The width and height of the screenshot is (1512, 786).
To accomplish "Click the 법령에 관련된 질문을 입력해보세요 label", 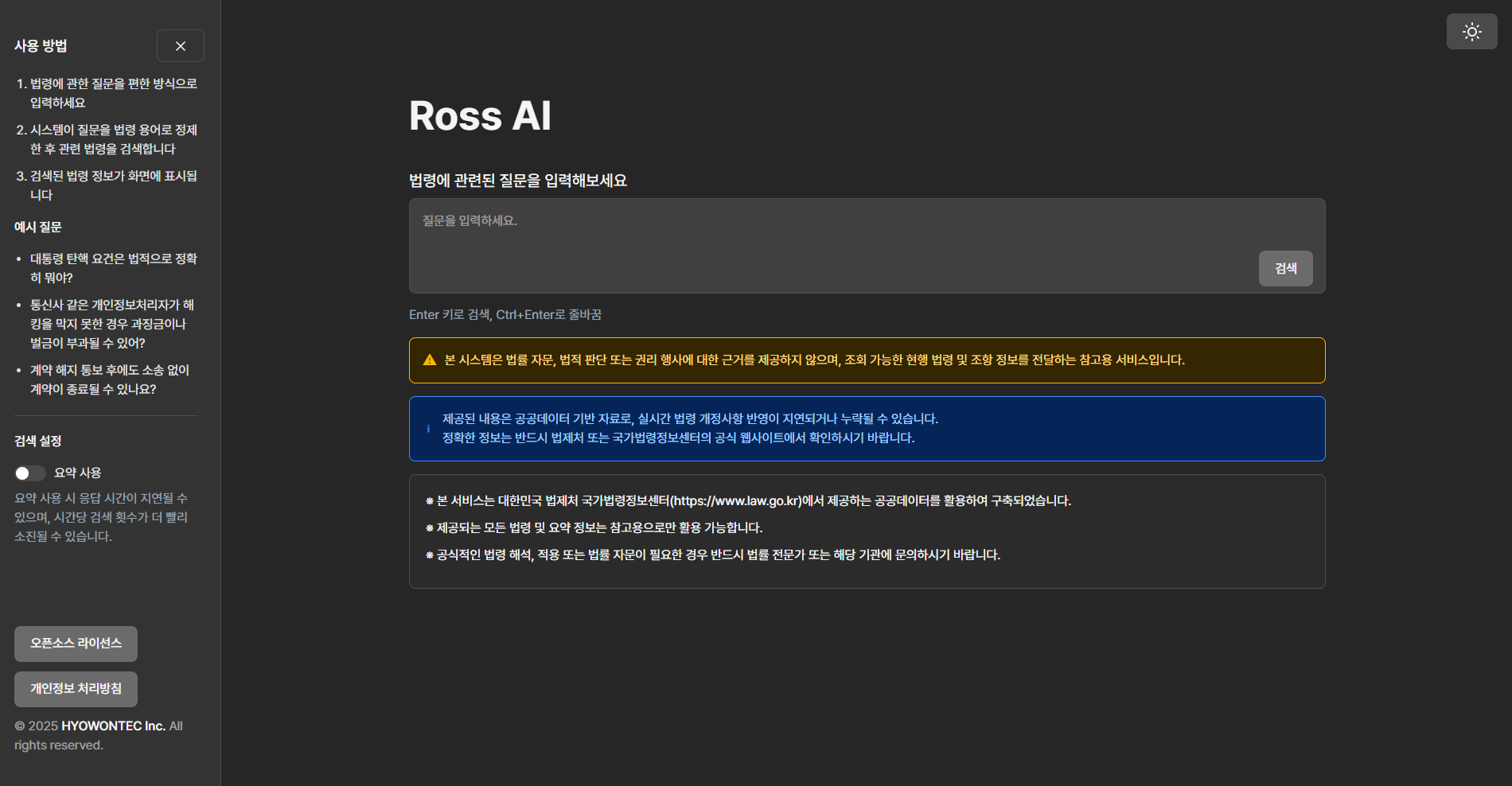I will 518,181.
